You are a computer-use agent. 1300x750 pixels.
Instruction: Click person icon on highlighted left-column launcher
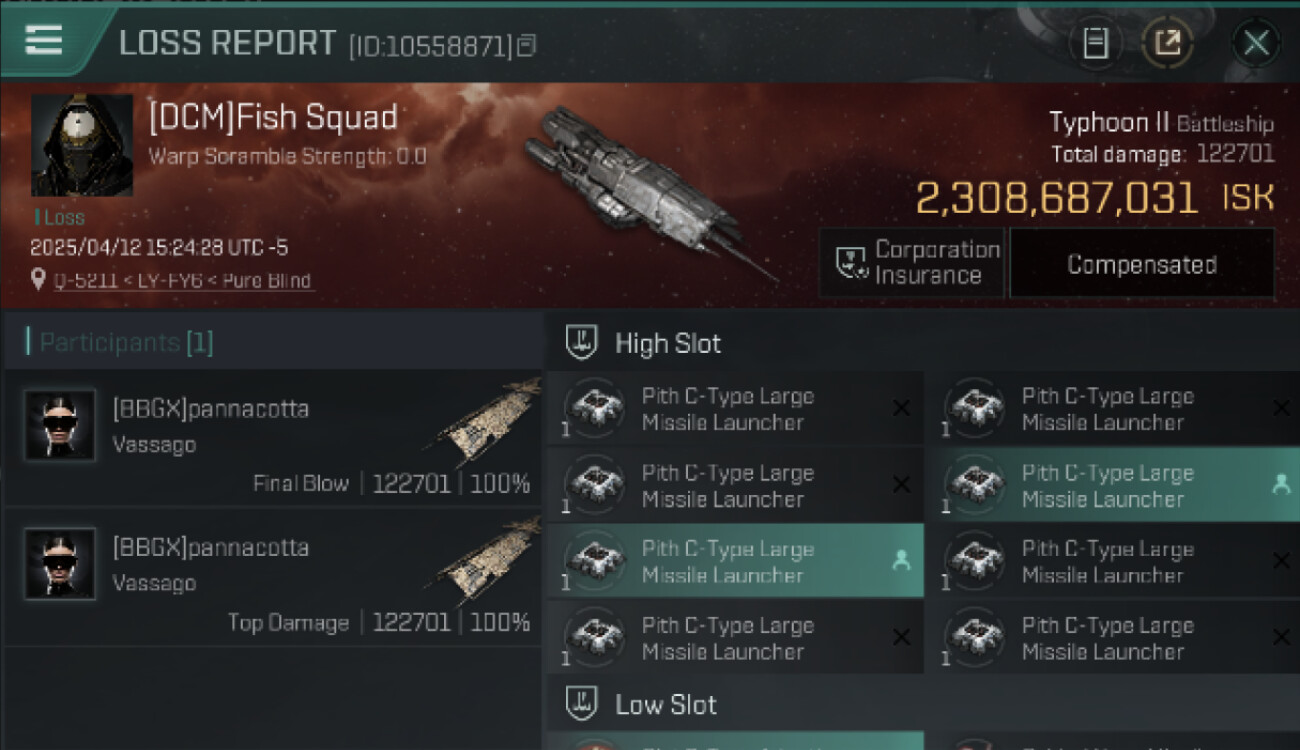[900, 561]
